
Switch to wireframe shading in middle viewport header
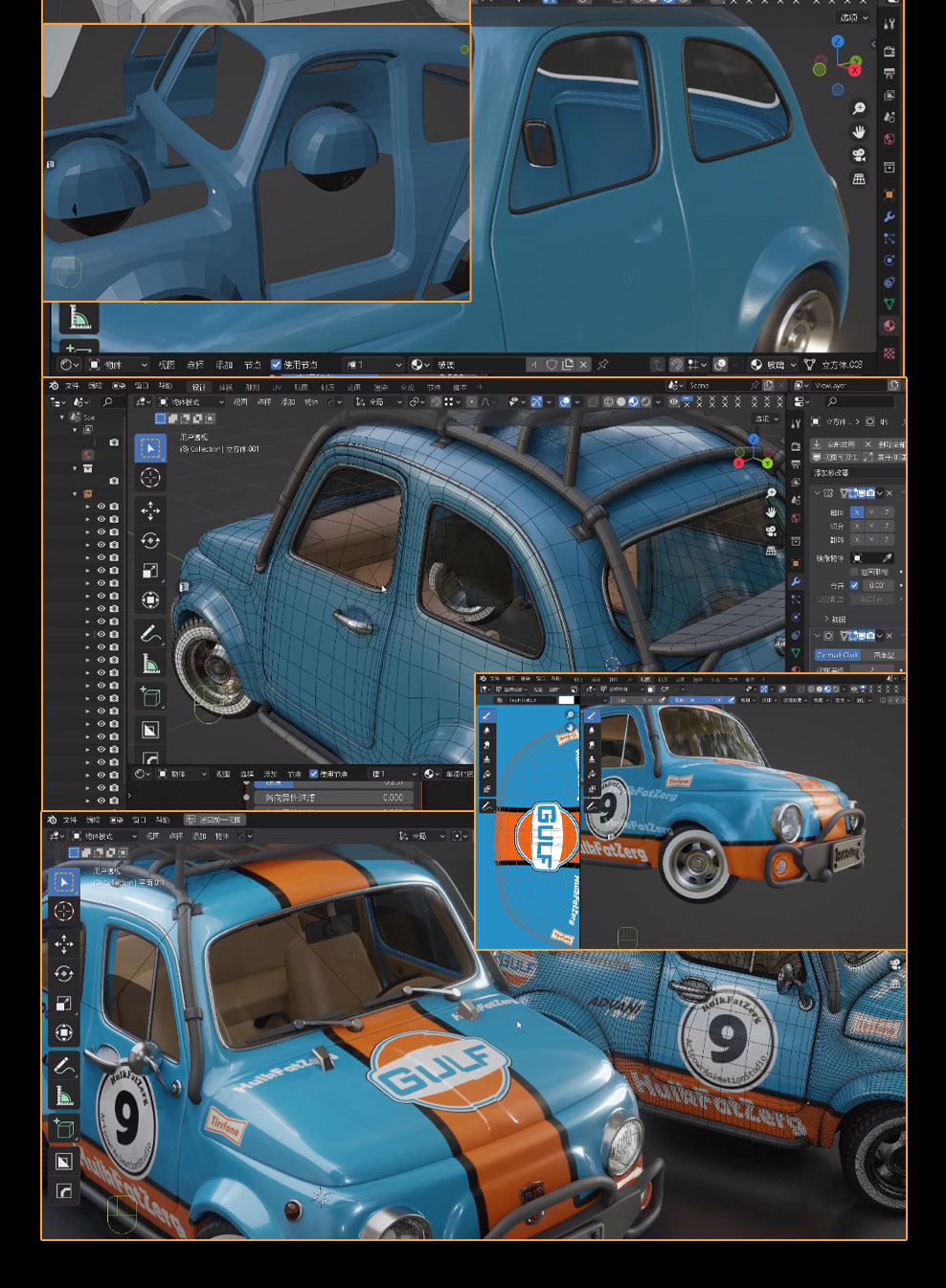pos(608,401)
